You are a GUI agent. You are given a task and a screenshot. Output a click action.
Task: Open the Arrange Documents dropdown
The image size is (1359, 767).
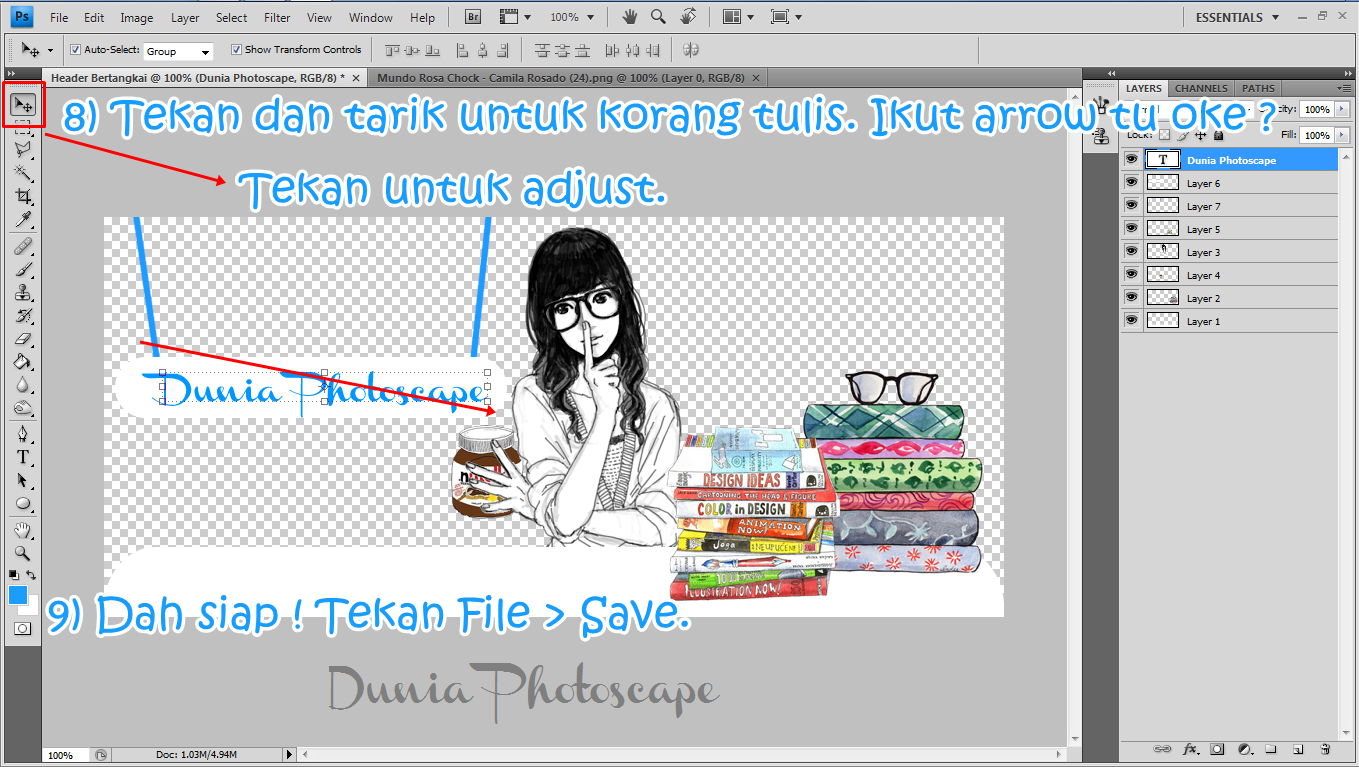[738, 17]
